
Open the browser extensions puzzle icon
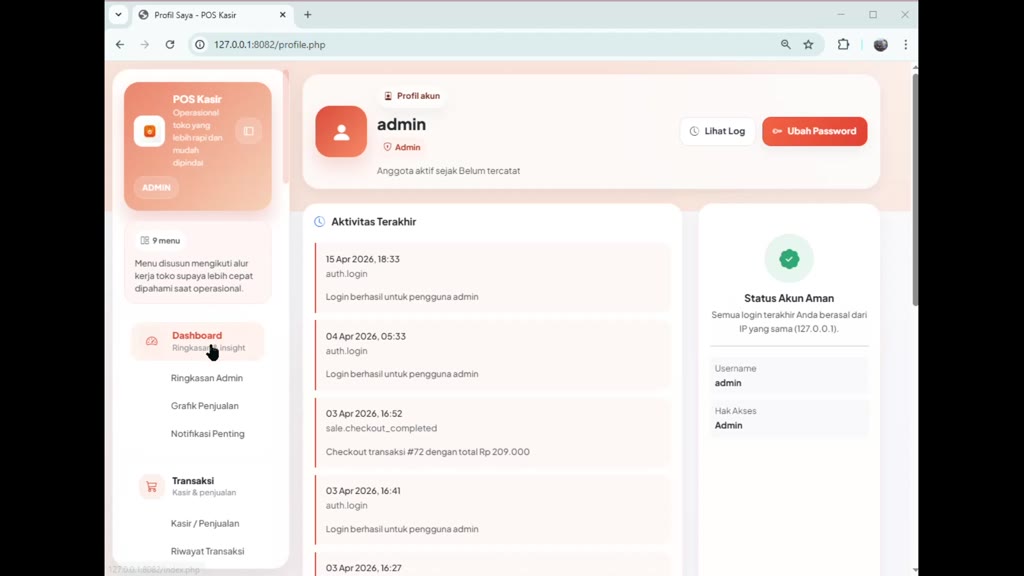coord(844,44)
